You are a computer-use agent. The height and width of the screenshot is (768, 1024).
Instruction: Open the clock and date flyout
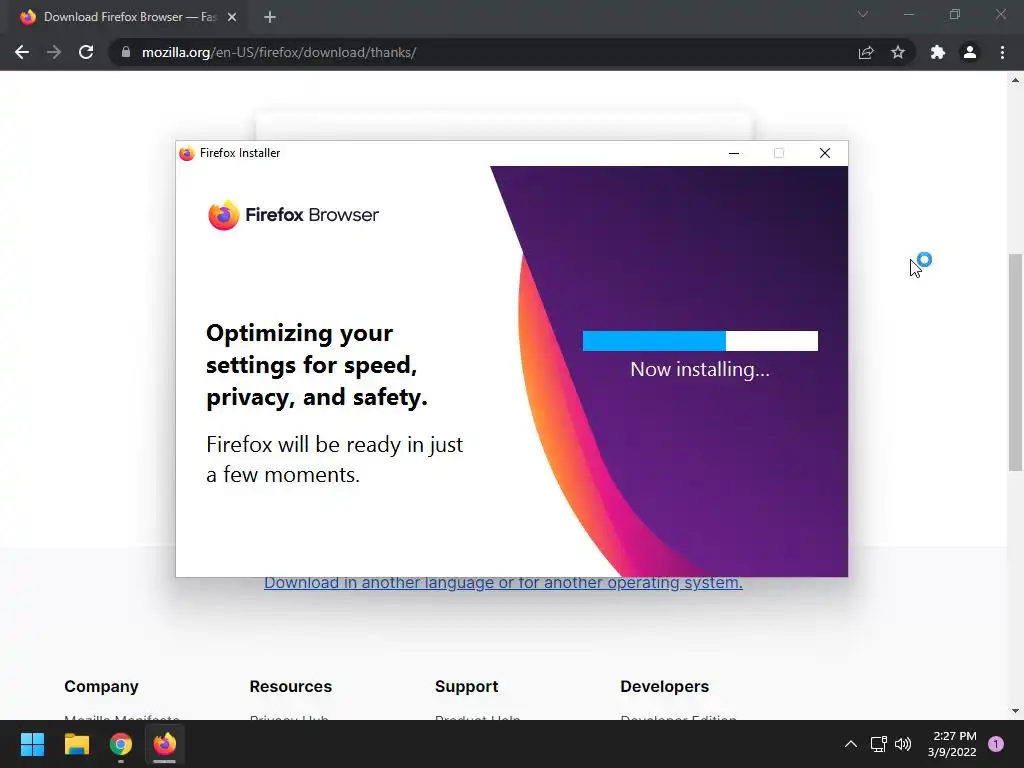[952, 744]
